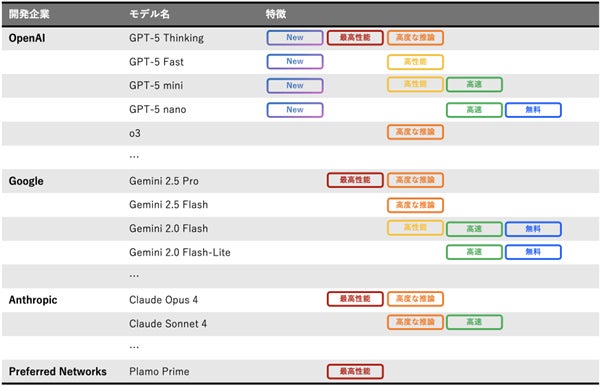Screen dimensions: 602x388
Task: Click the 最高性能 badge for Gemini 2.5 Pro
Action: 355,180
